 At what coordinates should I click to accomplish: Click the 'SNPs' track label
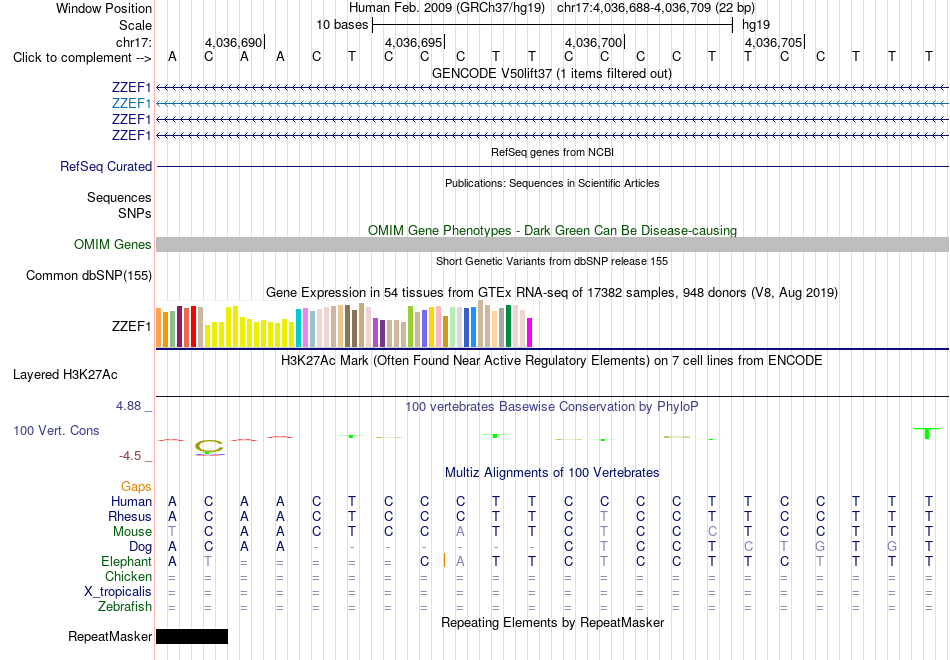(x=135, y=214)
